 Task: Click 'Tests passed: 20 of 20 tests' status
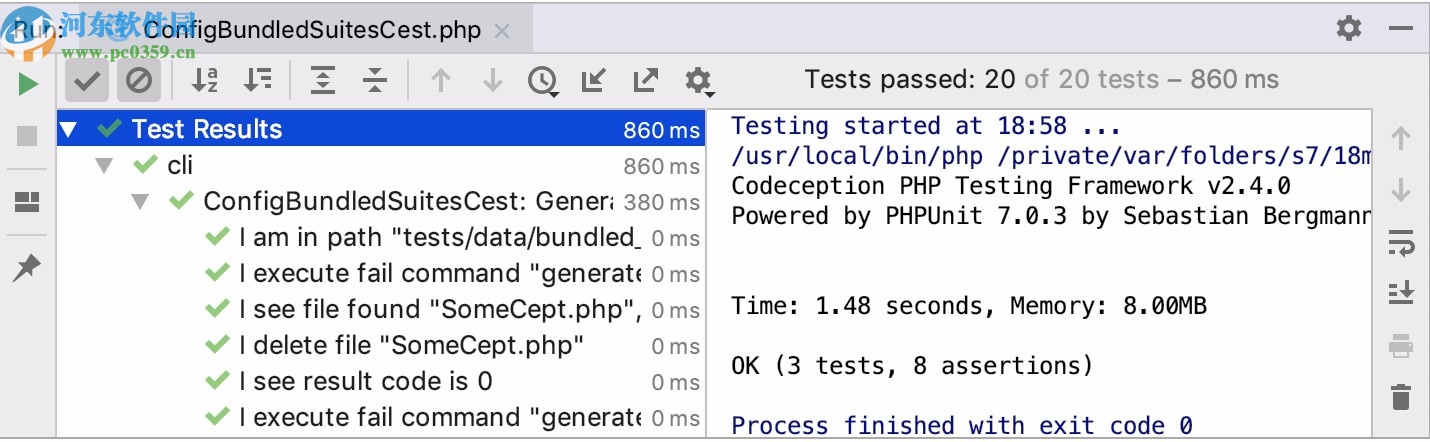[1041, 79]
